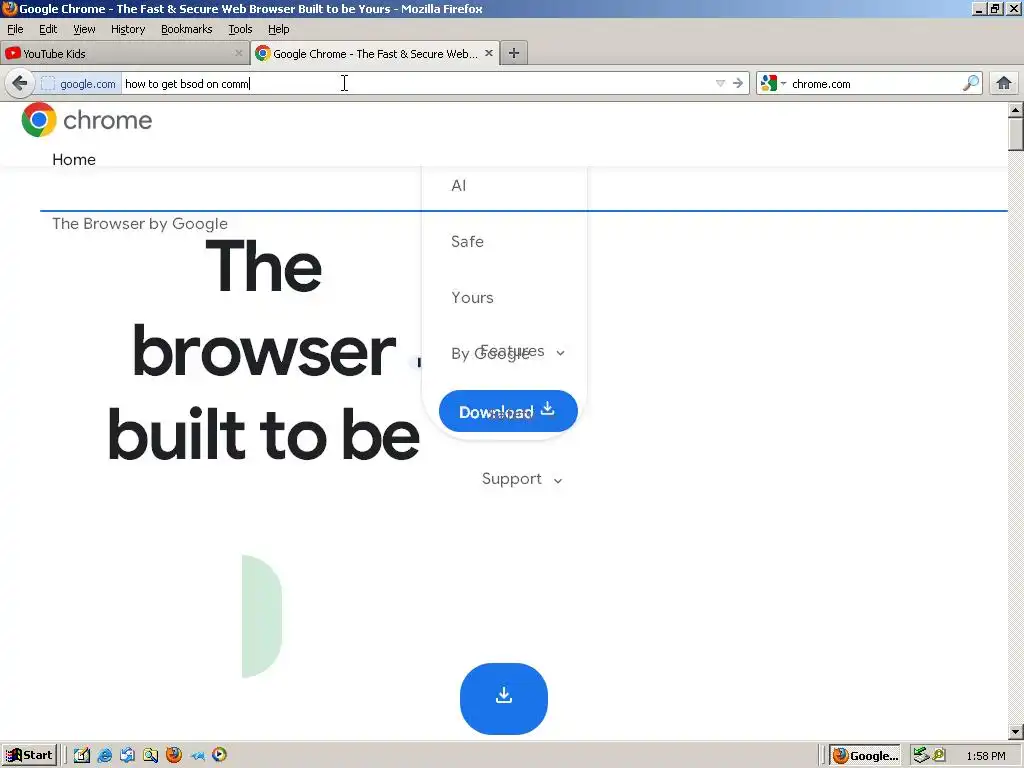Open the Windows Start menu

[x=29, y=755]
